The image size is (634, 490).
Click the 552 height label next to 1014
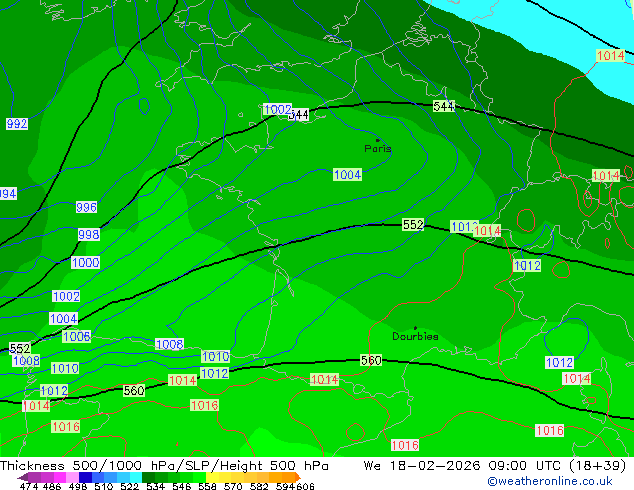[413, 225]
